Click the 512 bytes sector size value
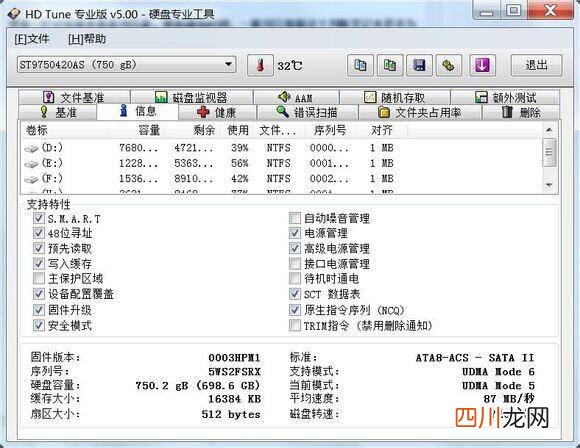Image resolution: width=580 pixels, height=448 pixels. 231,414
